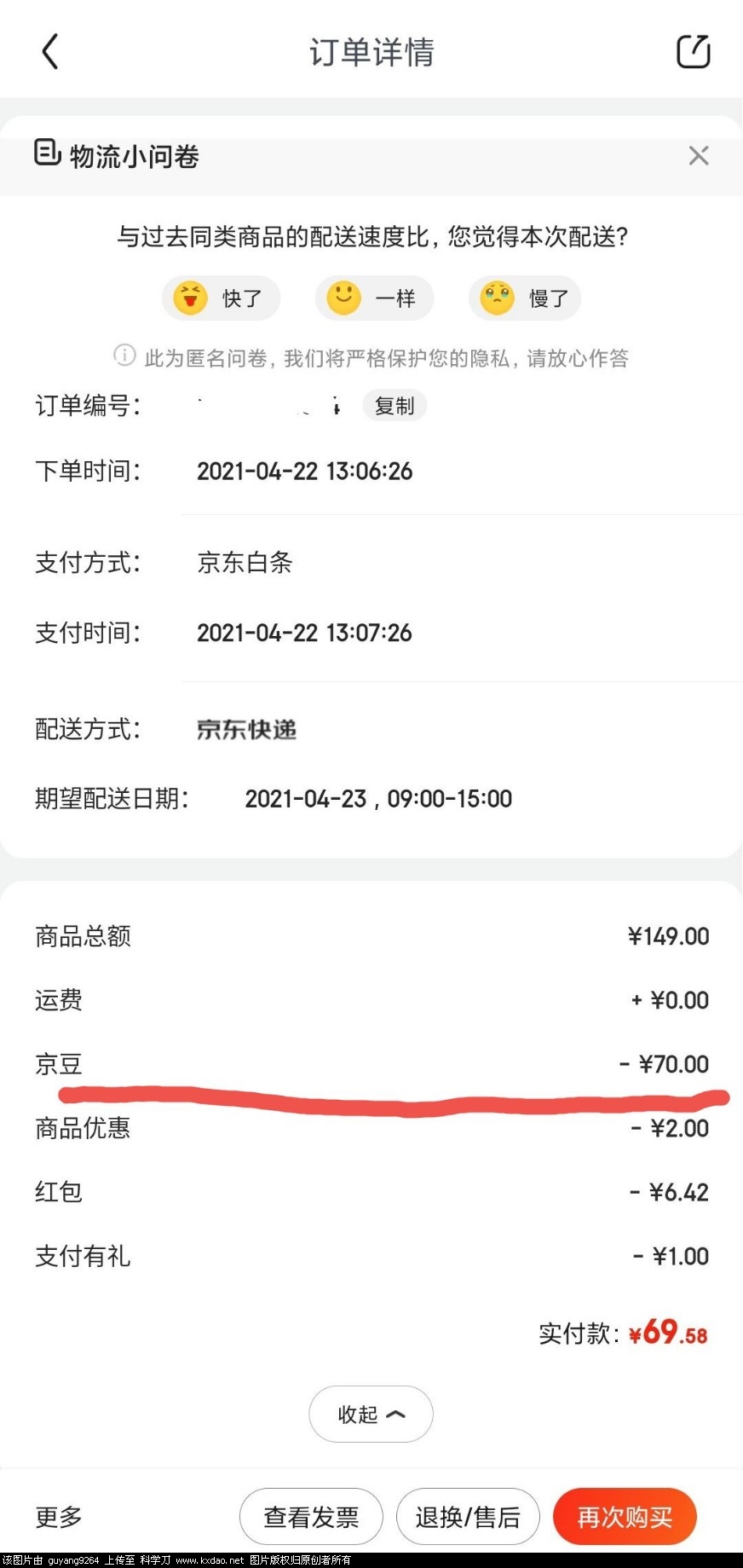Close the logistics survey banner

click(x=699, y=155)
